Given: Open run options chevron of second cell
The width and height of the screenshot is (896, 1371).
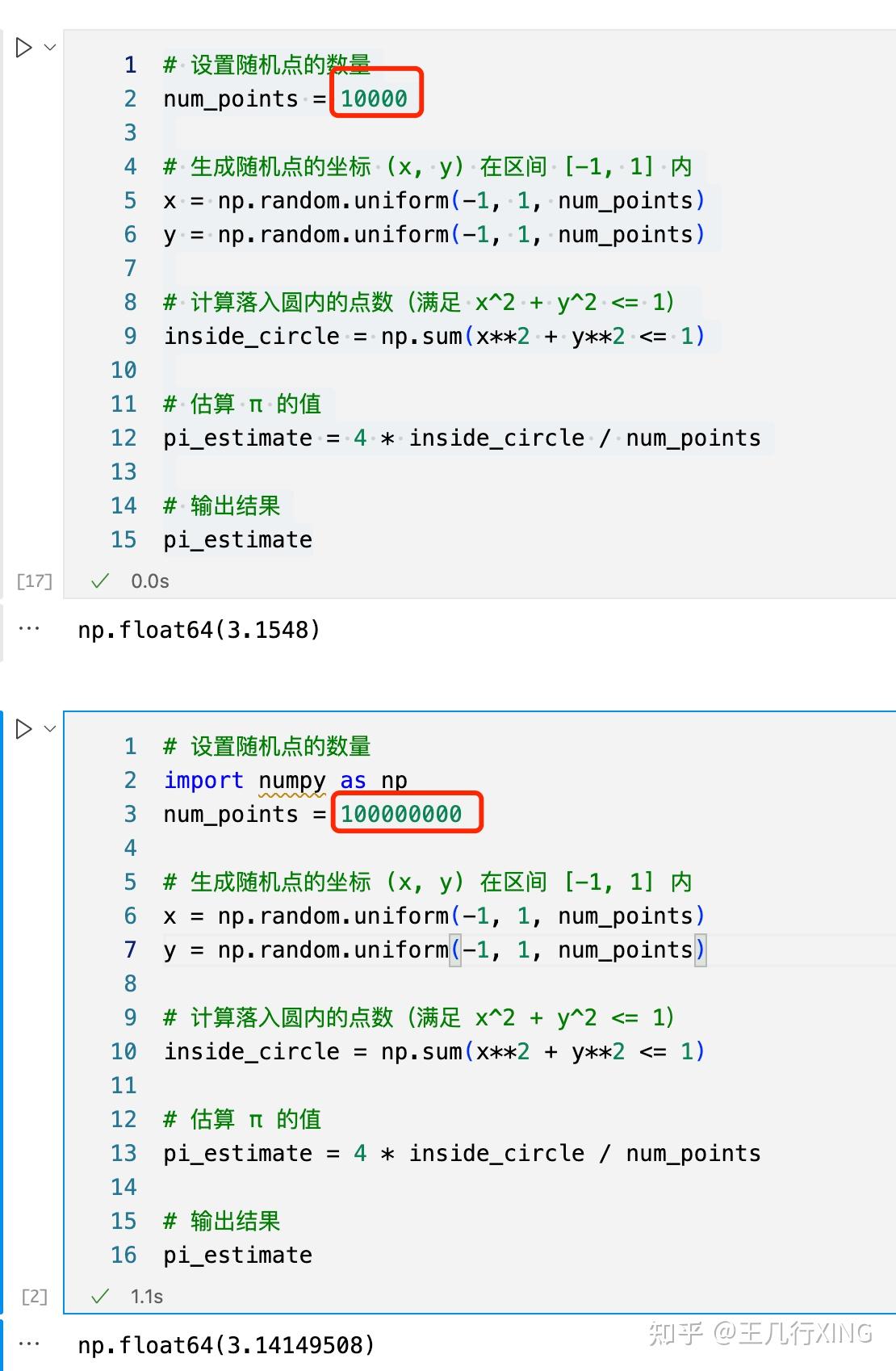Looking at the screenshot, I should 50,729.
